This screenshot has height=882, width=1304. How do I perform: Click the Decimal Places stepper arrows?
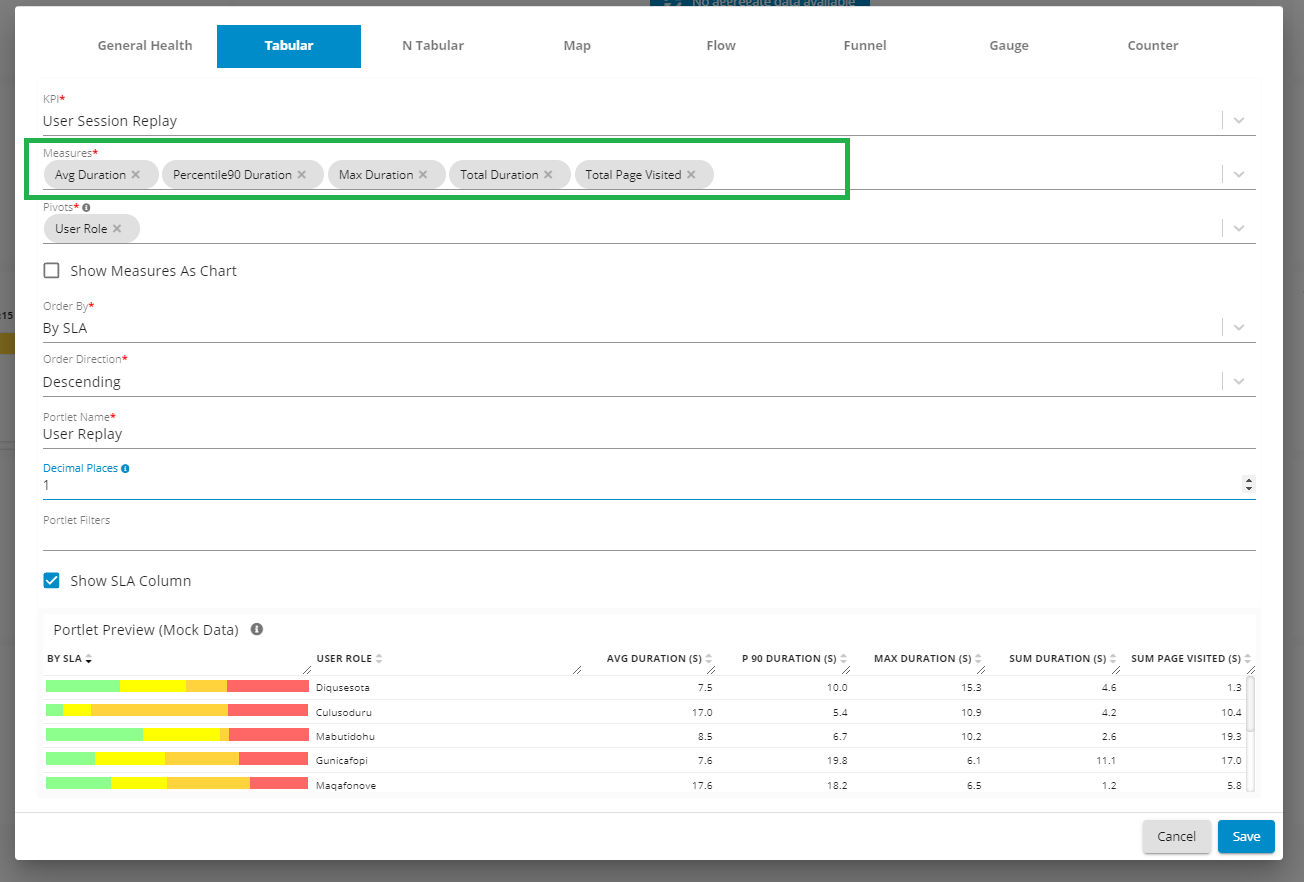(1248, 485)
